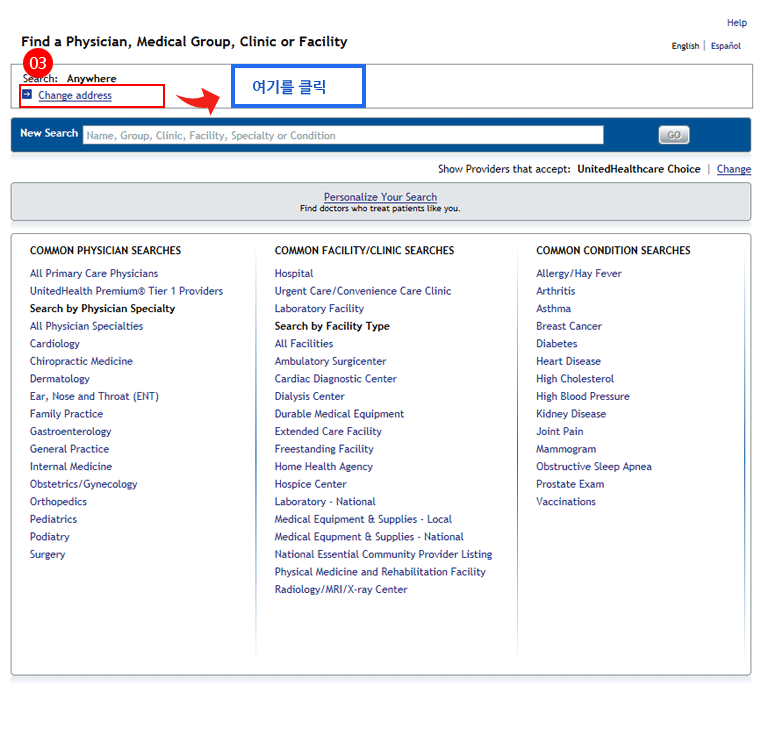This screenshot has width=760, height=734.
Task: Select High Blood Pressure
Action: click(x=583, y=397)
